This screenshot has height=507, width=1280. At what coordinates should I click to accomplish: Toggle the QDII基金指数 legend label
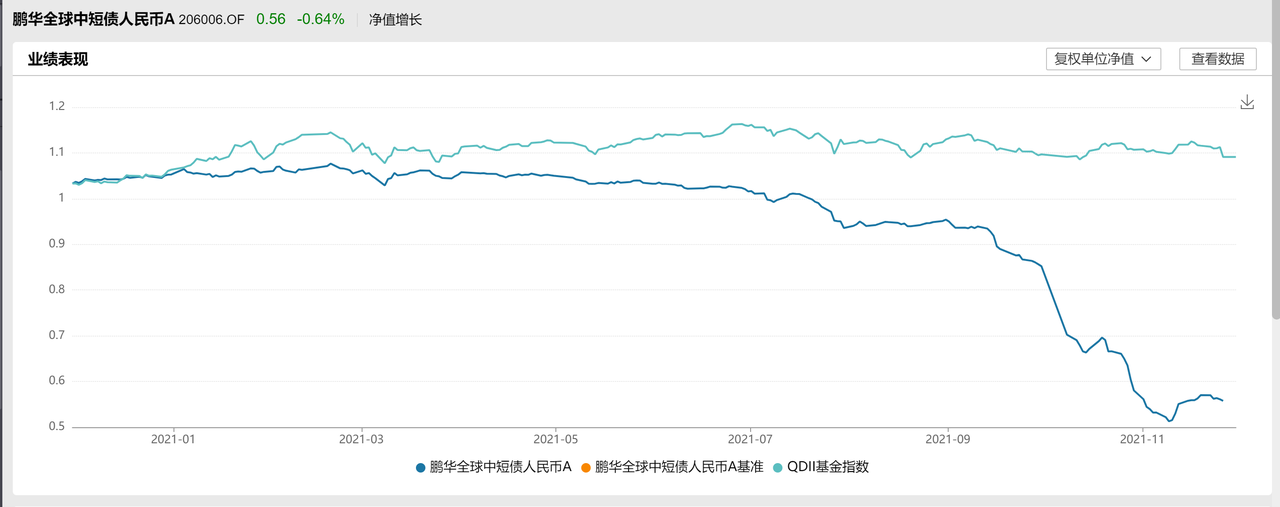pos(827,467)
